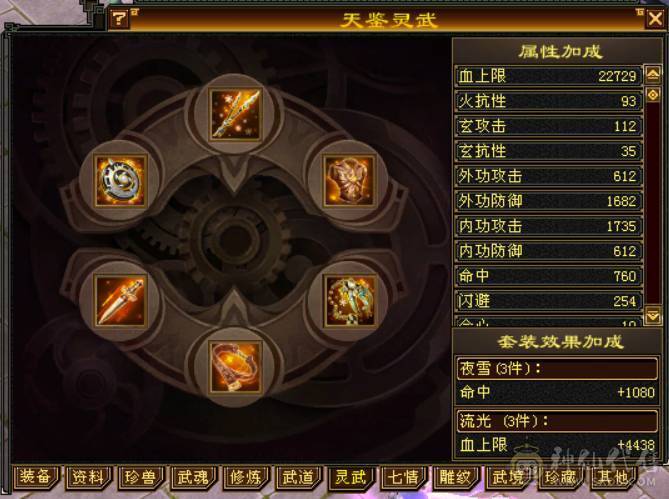This screenshot has width=669, height=499.
Task: Select the dagger slot icon
Action: click(120, 301)
